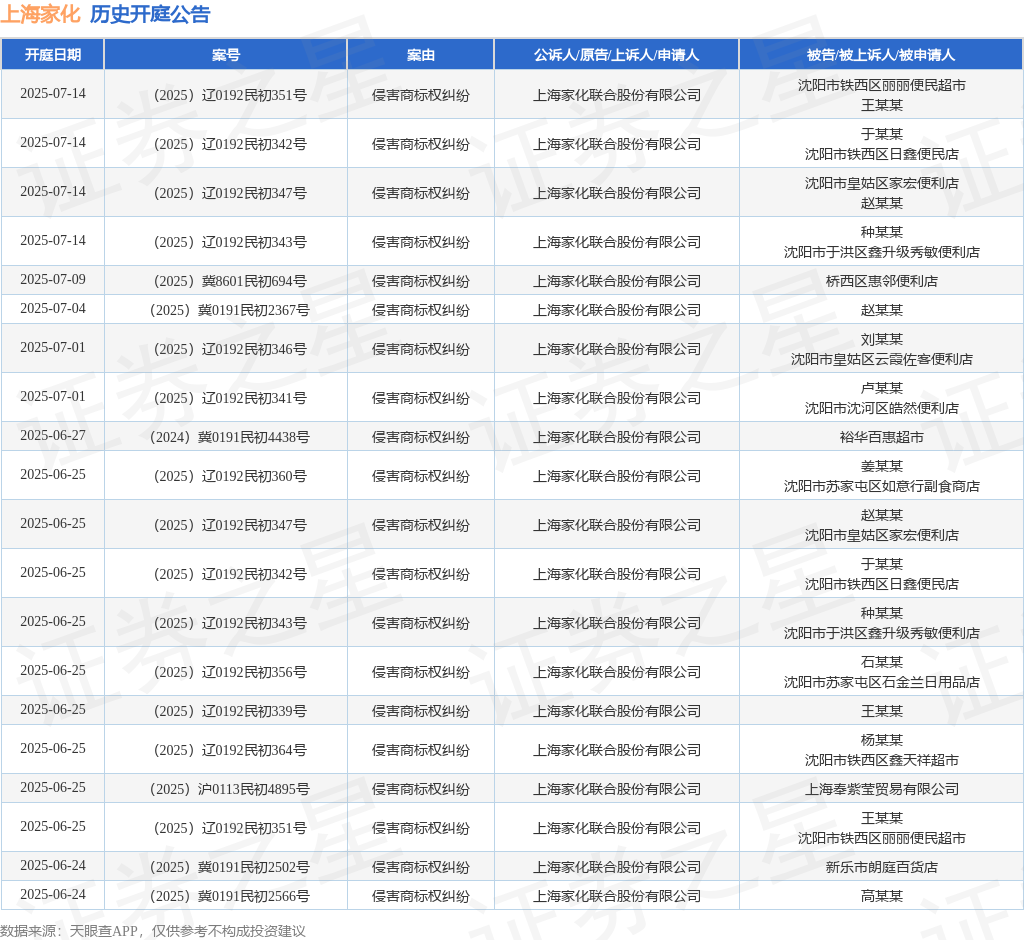Click the 案号 column header
The height and width of the screenshot is (940, 1024).
coord(225,55)
